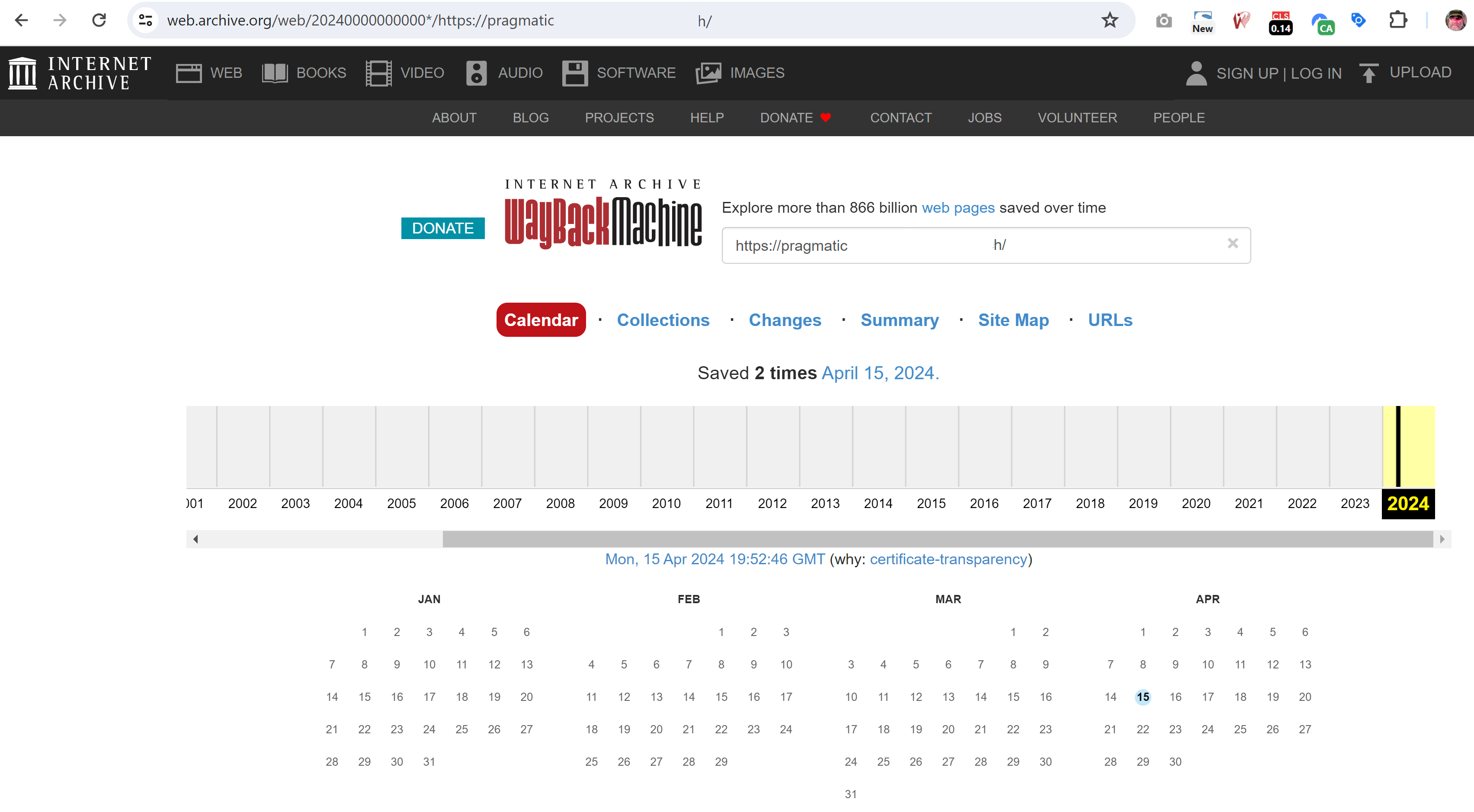1474x812 pixels.
Task: Switch to the Collections tab
Action: [x=663, y=320]
